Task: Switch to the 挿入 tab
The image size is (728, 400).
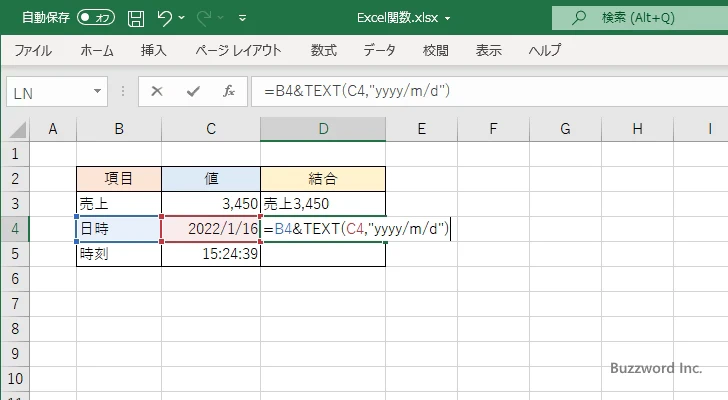Action: click(154, 50)
